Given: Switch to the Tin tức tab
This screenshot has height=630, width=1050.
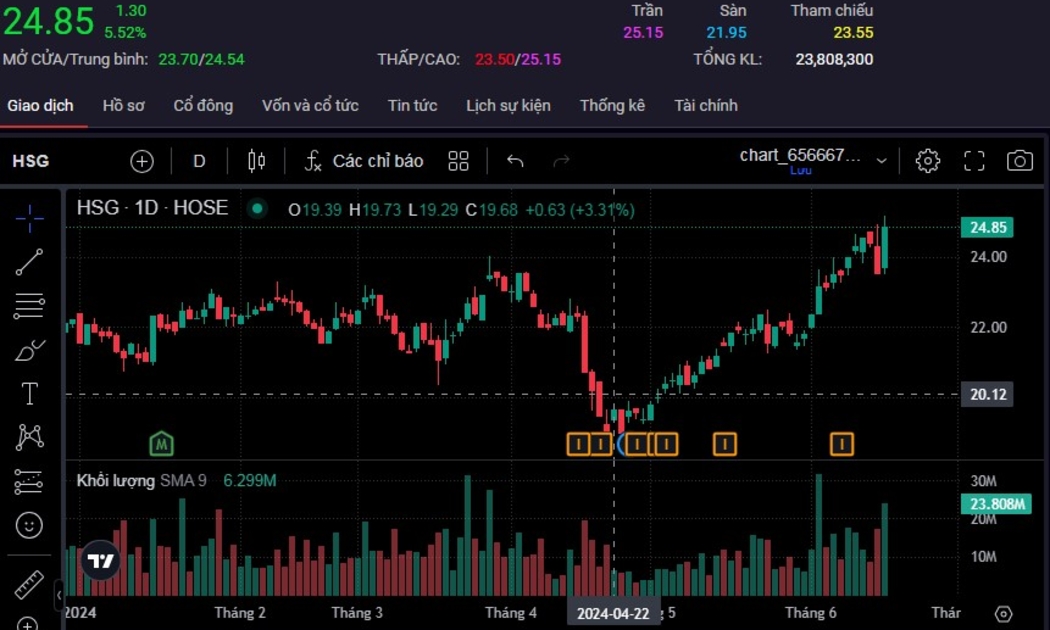Looking at the screenshot, I should coord(412,105).
